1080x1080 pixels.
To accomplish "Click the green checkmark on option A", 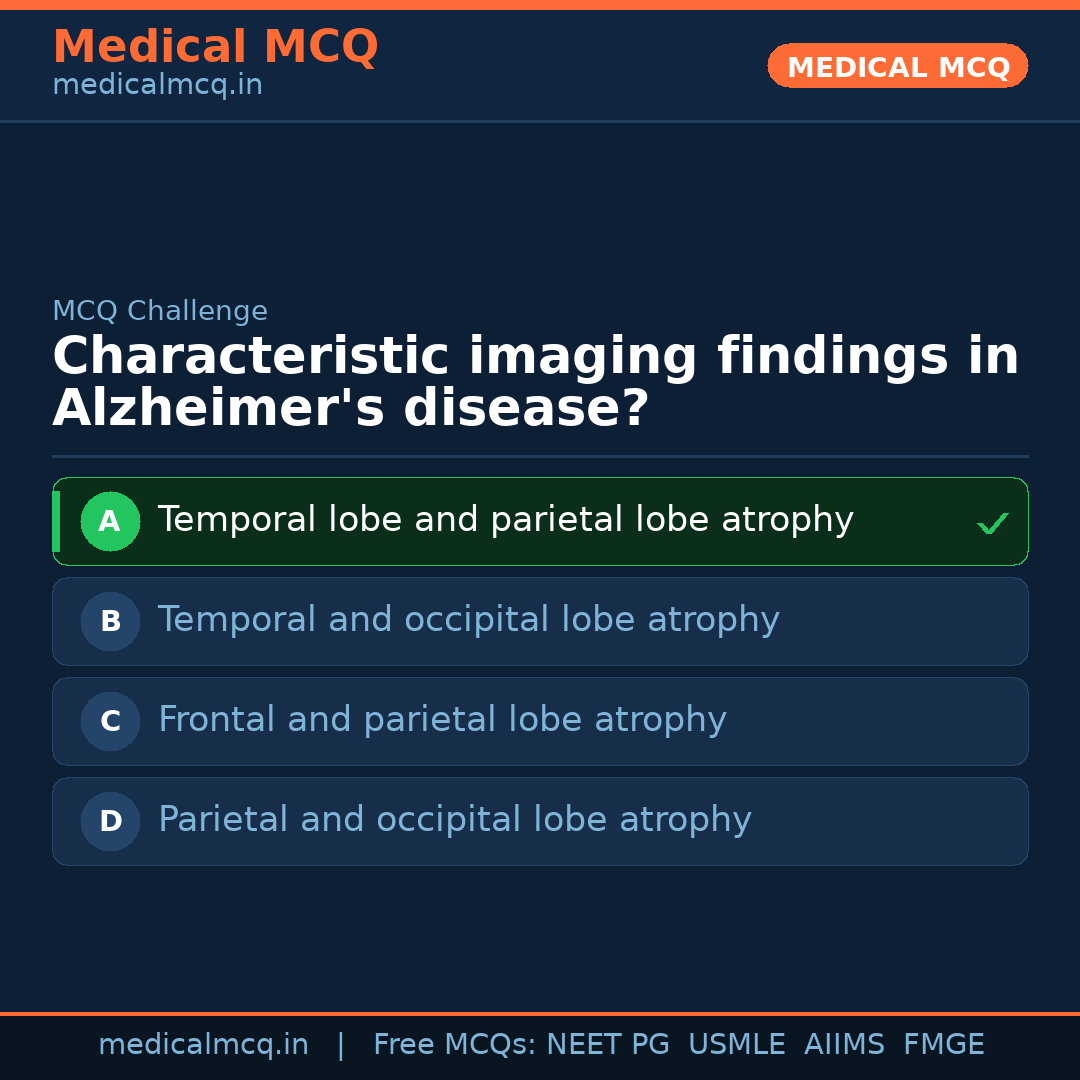I will point(992,523).
